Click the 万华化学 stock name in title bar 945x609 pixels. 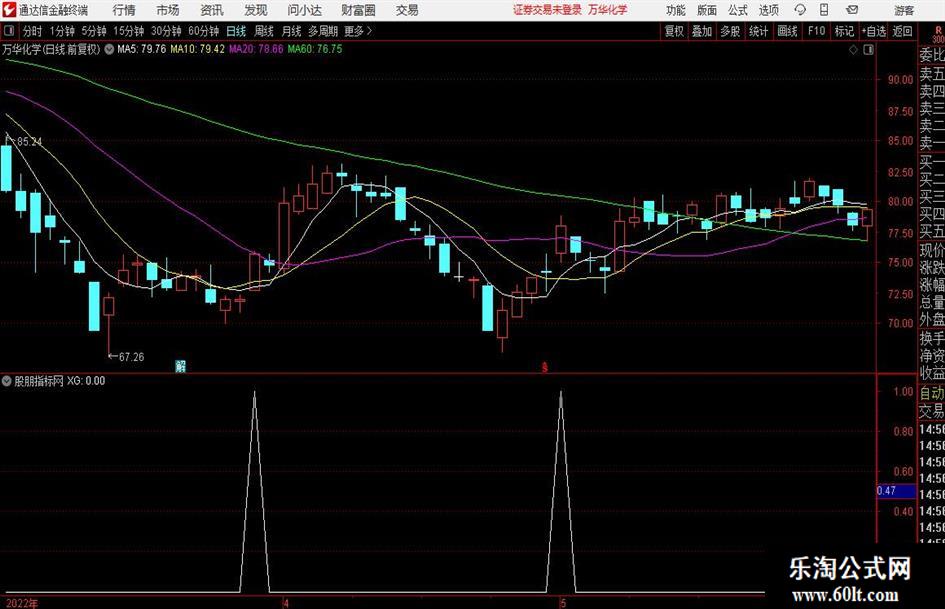pos(608,10)
